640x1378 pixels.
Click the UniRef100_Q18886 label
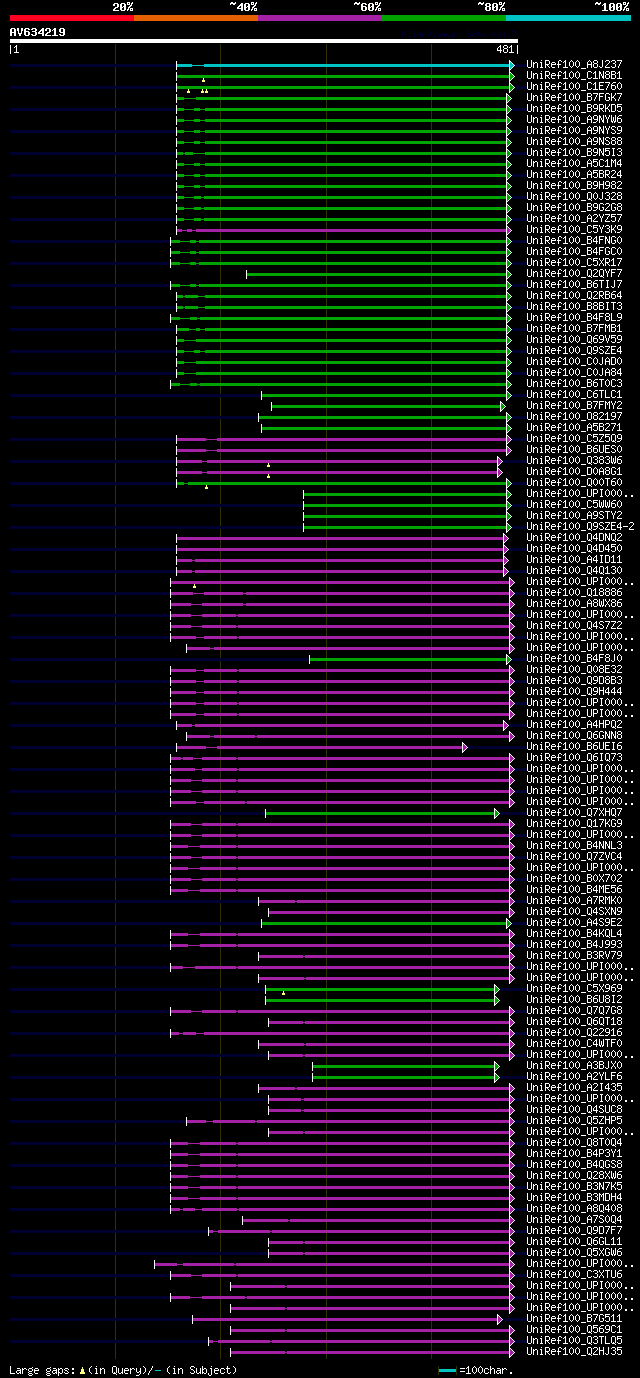coord(574,592)
